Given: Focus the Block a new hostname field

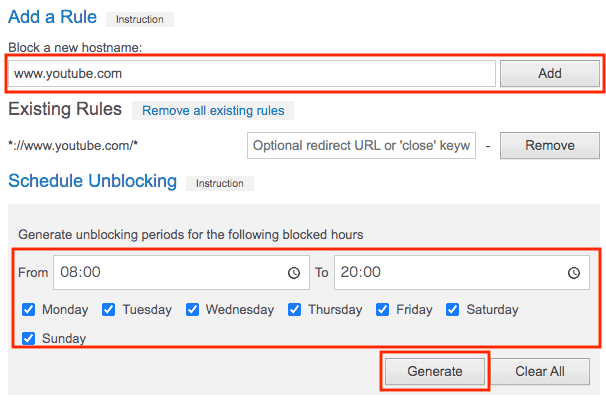Looking at the screenshot, I should click(x=252, y=73).
